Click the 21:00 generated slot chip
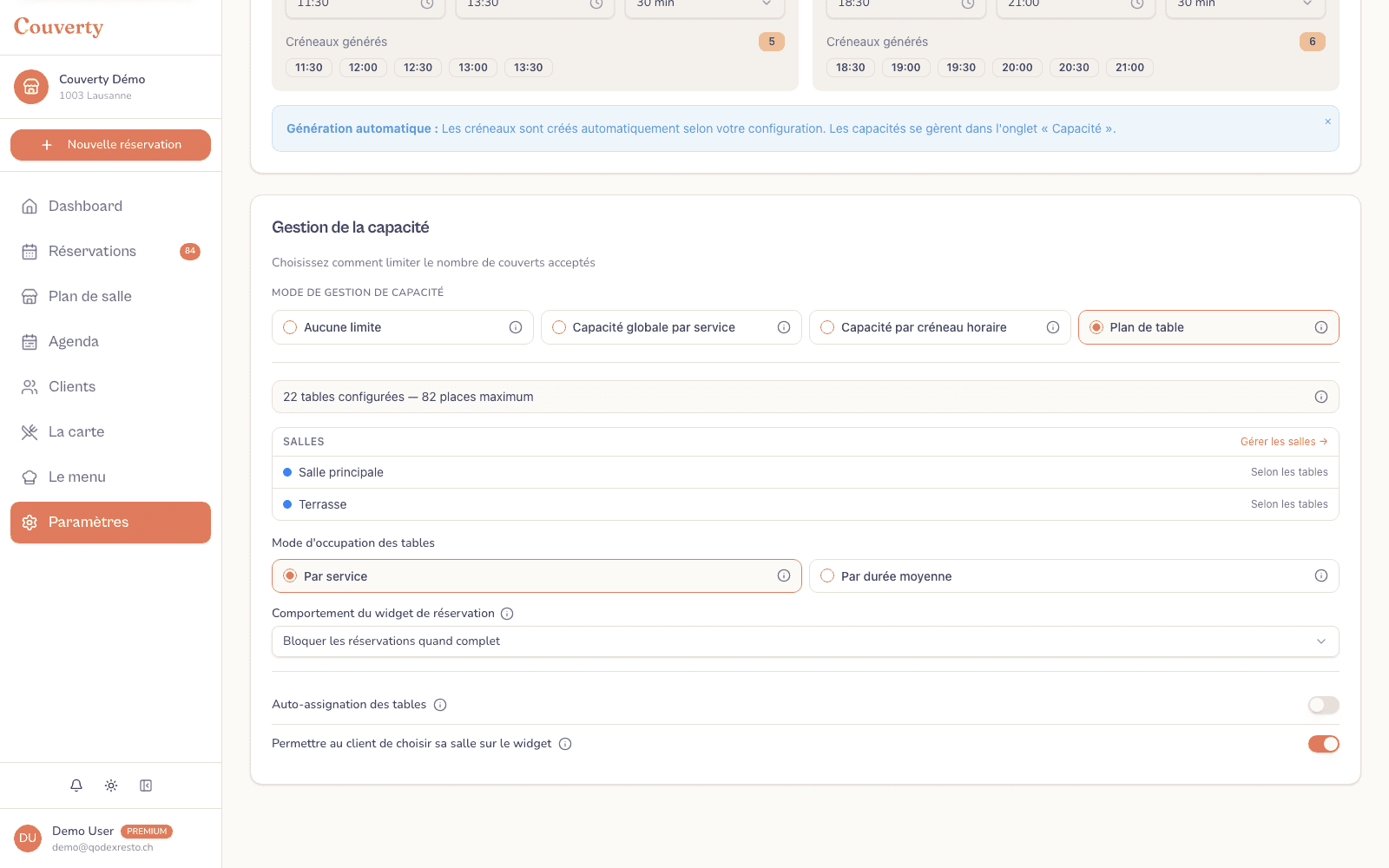The height and width of the screenshot is (868, 1389). point(1130,68)
